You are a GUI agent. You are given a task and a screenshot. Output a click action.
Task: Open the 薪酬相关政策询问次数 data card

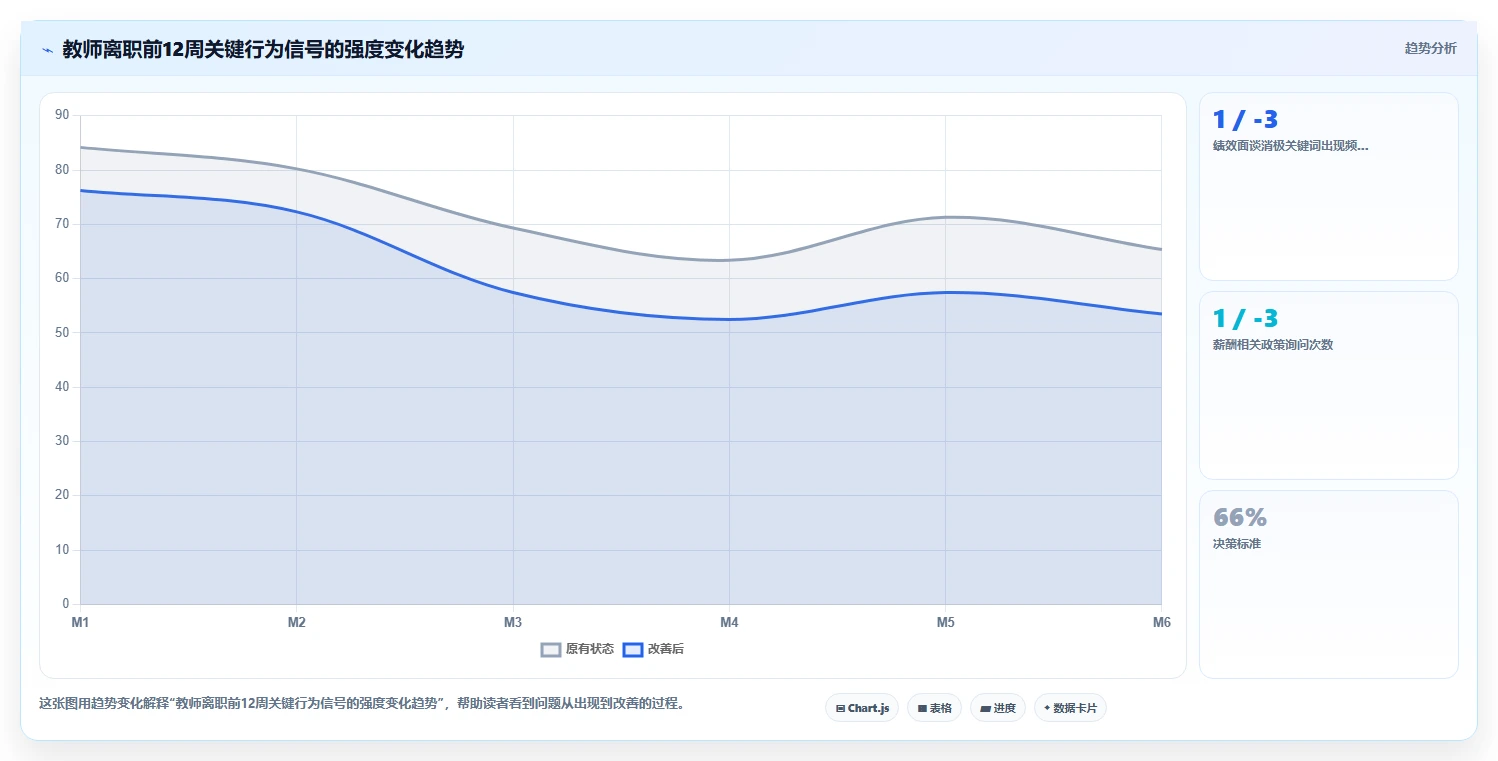coord(1329,386)
